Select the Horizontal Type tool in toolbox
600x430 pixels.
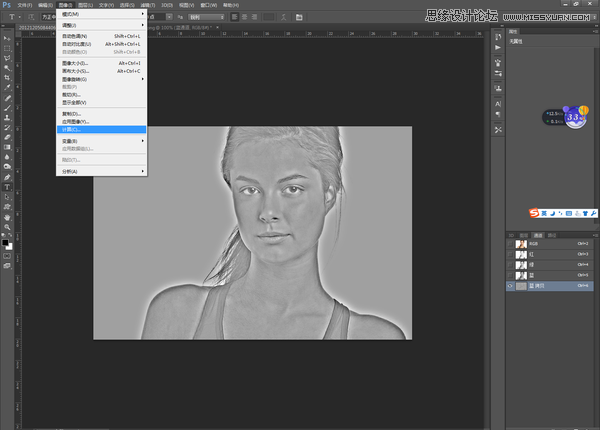point(7,187)
